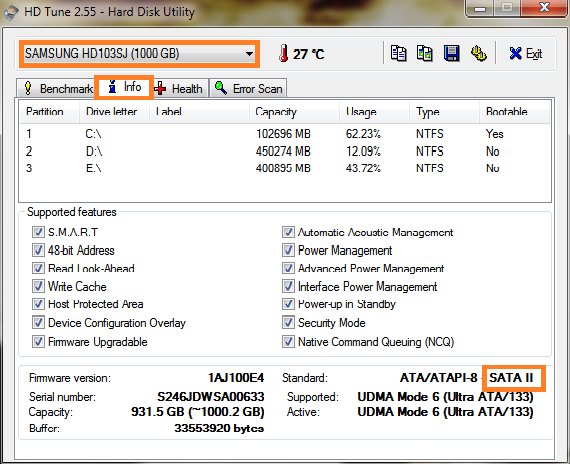
Task: Toggle the Security Mode checkbox
Action: (x=288, y=322)
